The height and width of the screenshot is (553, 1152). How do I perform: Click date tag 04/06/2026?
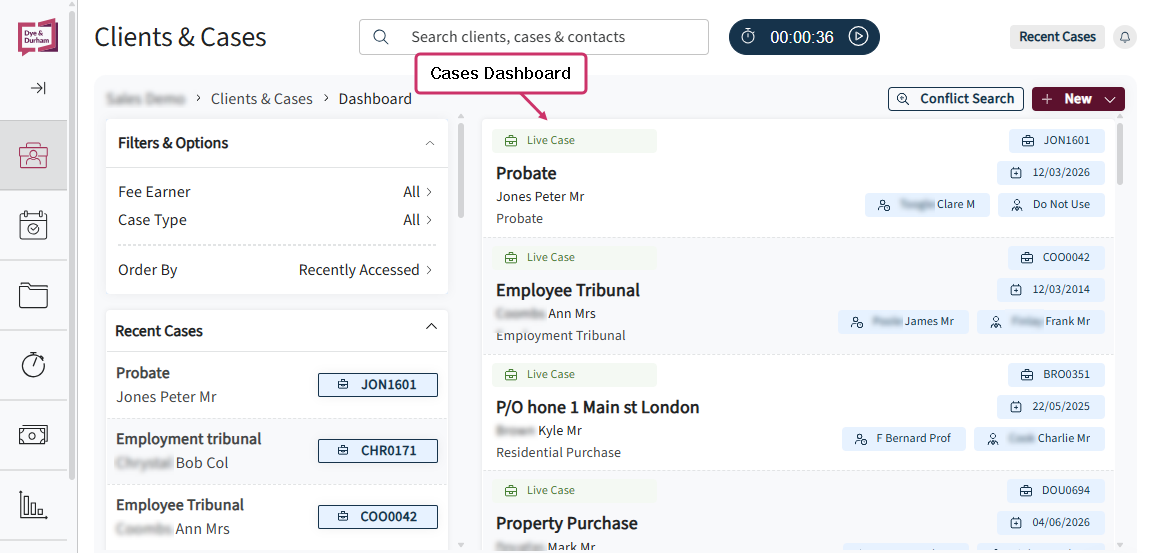(x=1051, y=523)
